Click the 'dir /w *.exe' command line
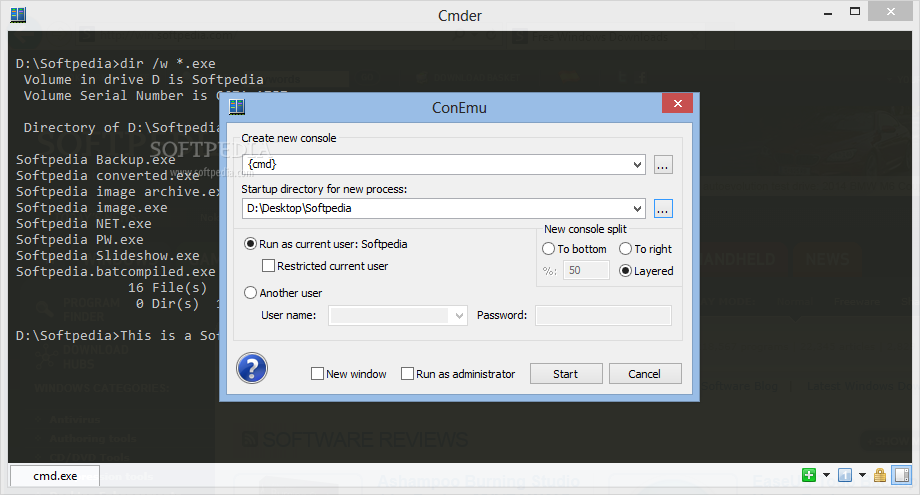This screenshot has height=495, width=920. click(168, 63)
